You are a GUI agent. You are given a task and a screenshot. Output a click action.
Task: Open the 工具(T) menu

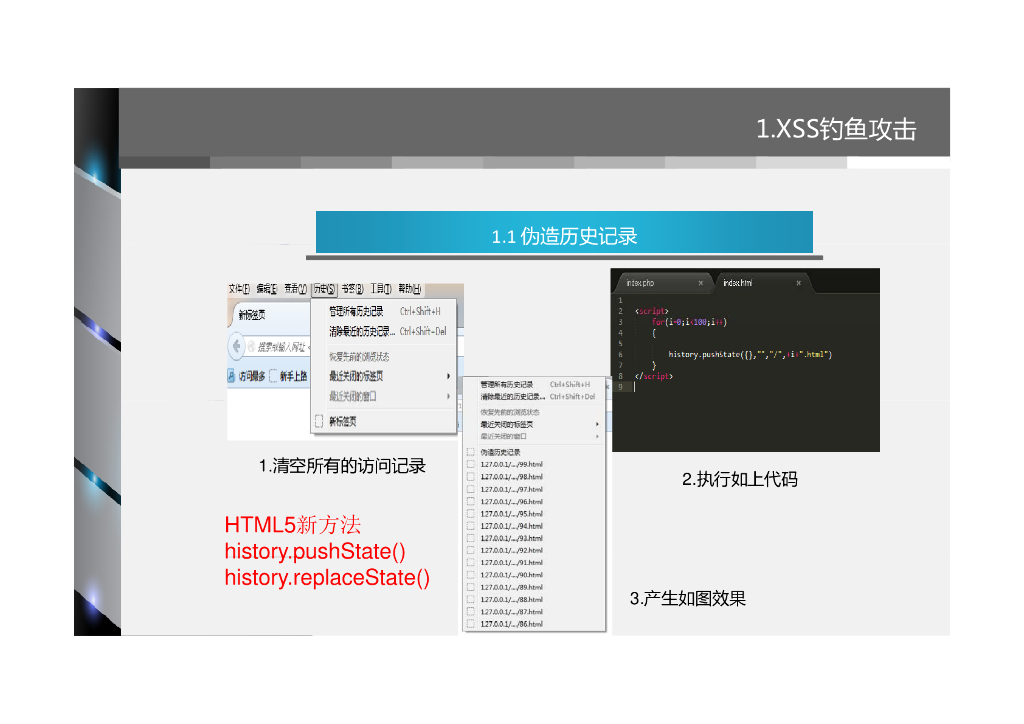381,289
